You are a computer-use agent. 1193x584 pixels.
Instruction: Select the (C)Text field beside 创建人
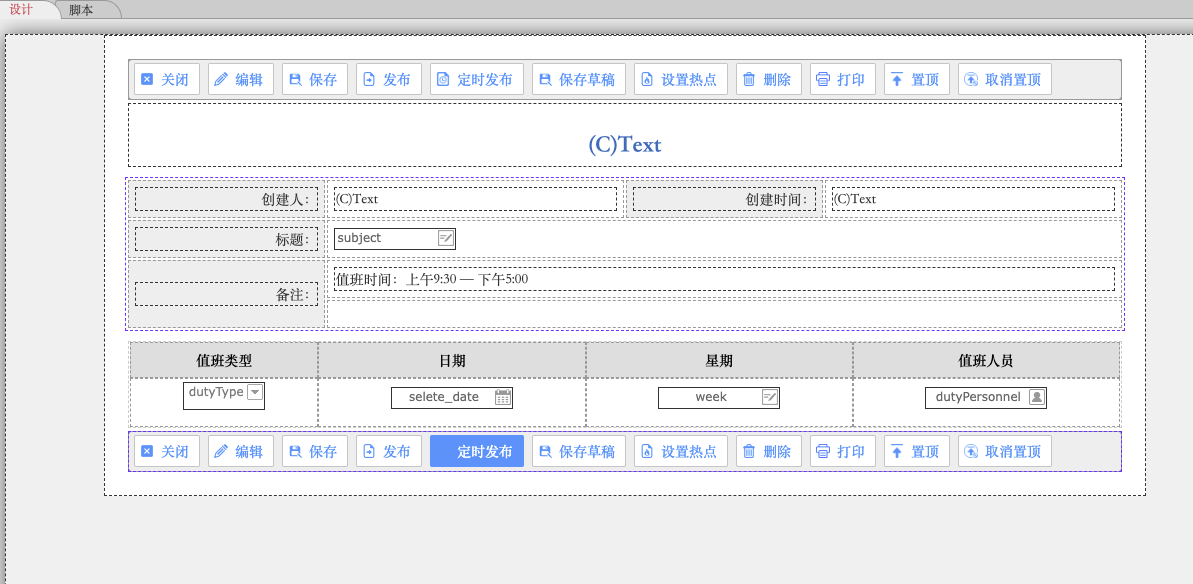(476, 199)
